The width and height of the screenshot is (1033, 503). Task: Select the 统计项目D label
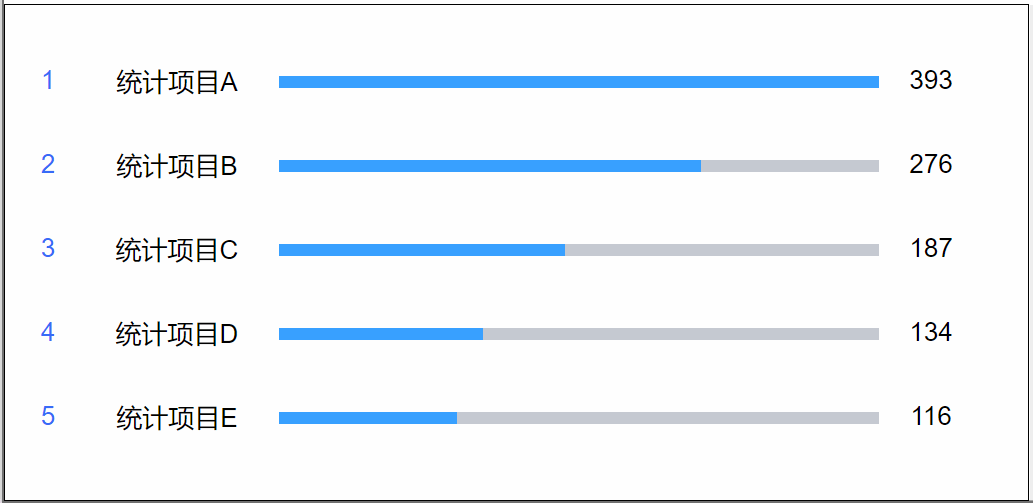[177, 334]
